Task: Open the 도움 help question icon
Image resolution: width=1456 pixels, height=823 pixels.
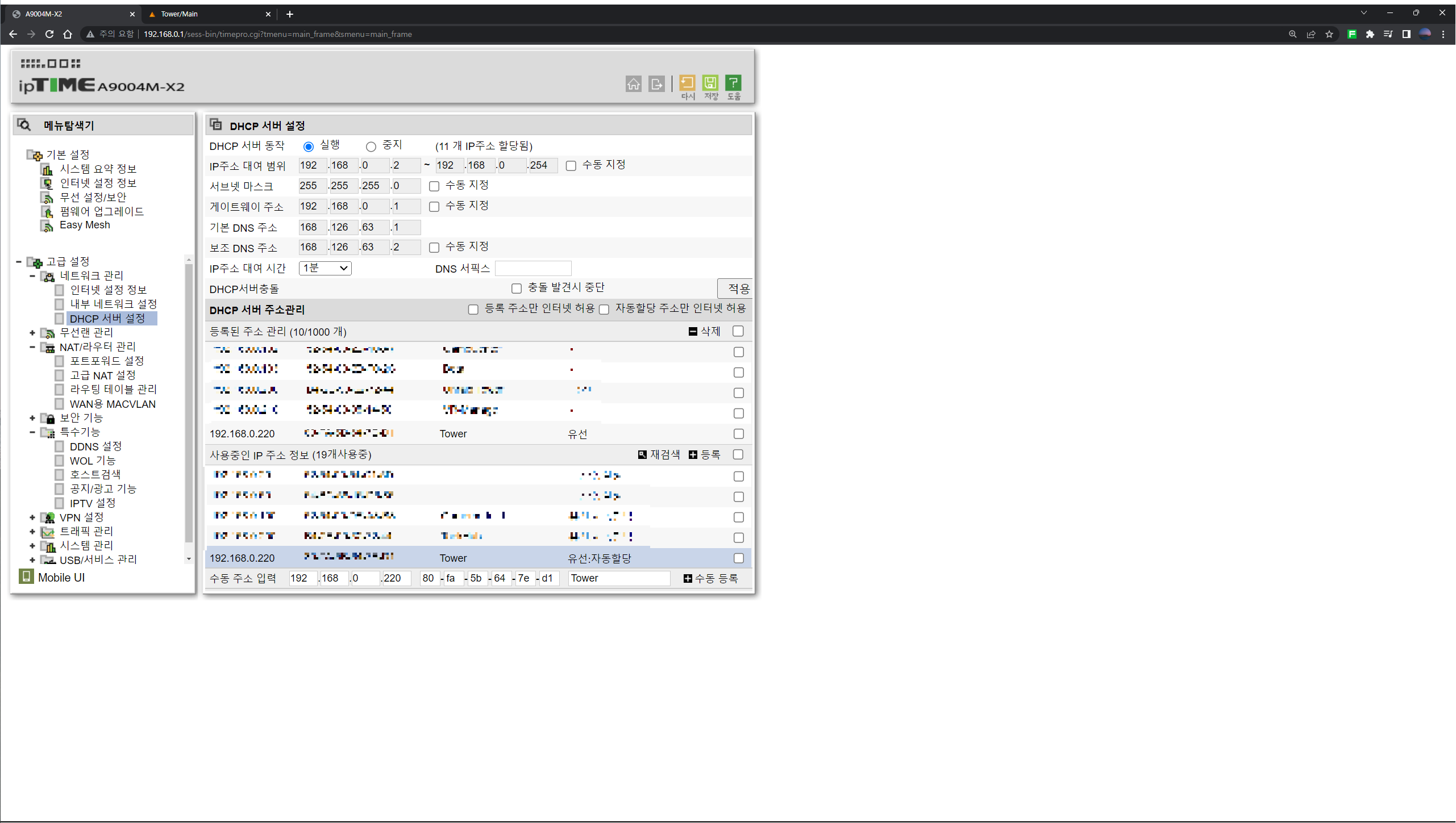Action: click(x=733, y=83)
